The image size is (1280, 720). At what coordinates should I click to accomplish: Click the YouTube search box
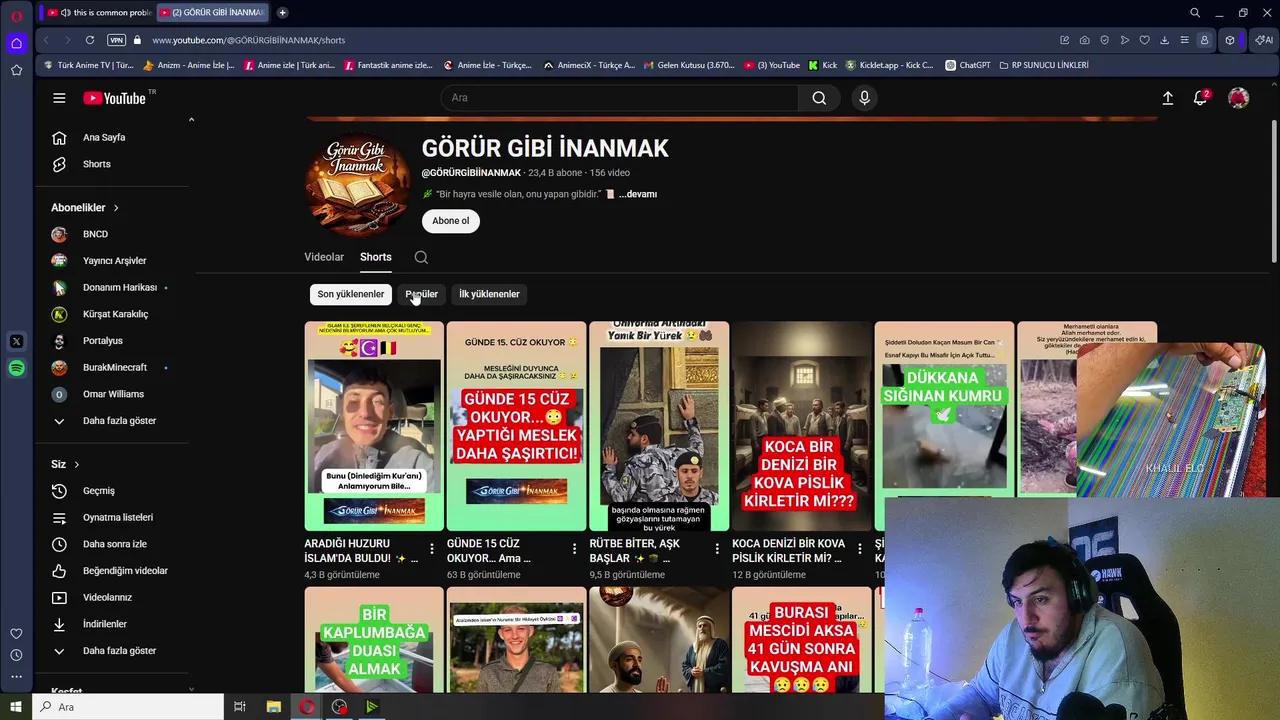point(619,98)
